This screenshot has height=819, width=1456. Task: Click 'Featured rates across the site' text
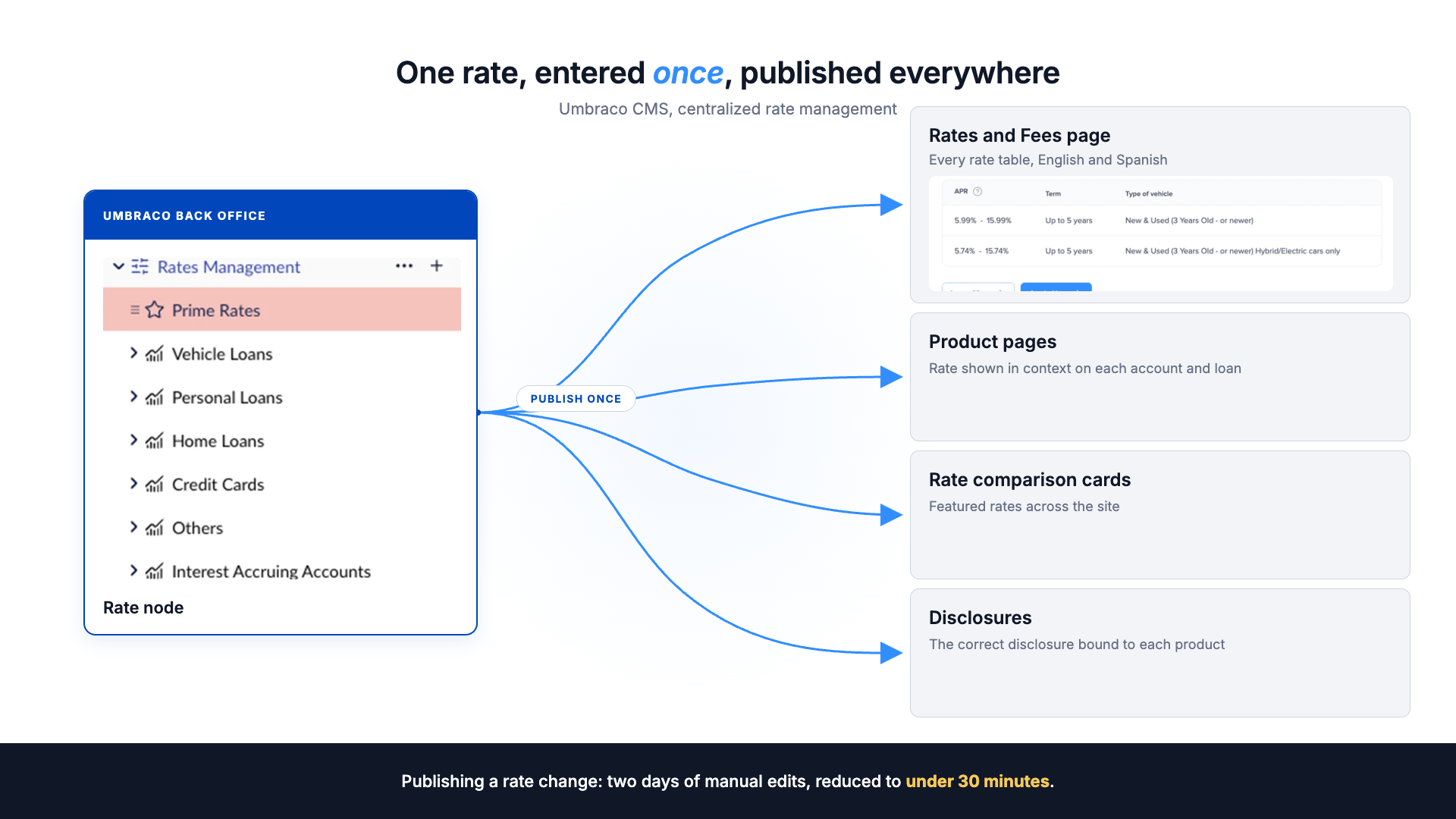pyautogui.click(x=1025, y=507)
